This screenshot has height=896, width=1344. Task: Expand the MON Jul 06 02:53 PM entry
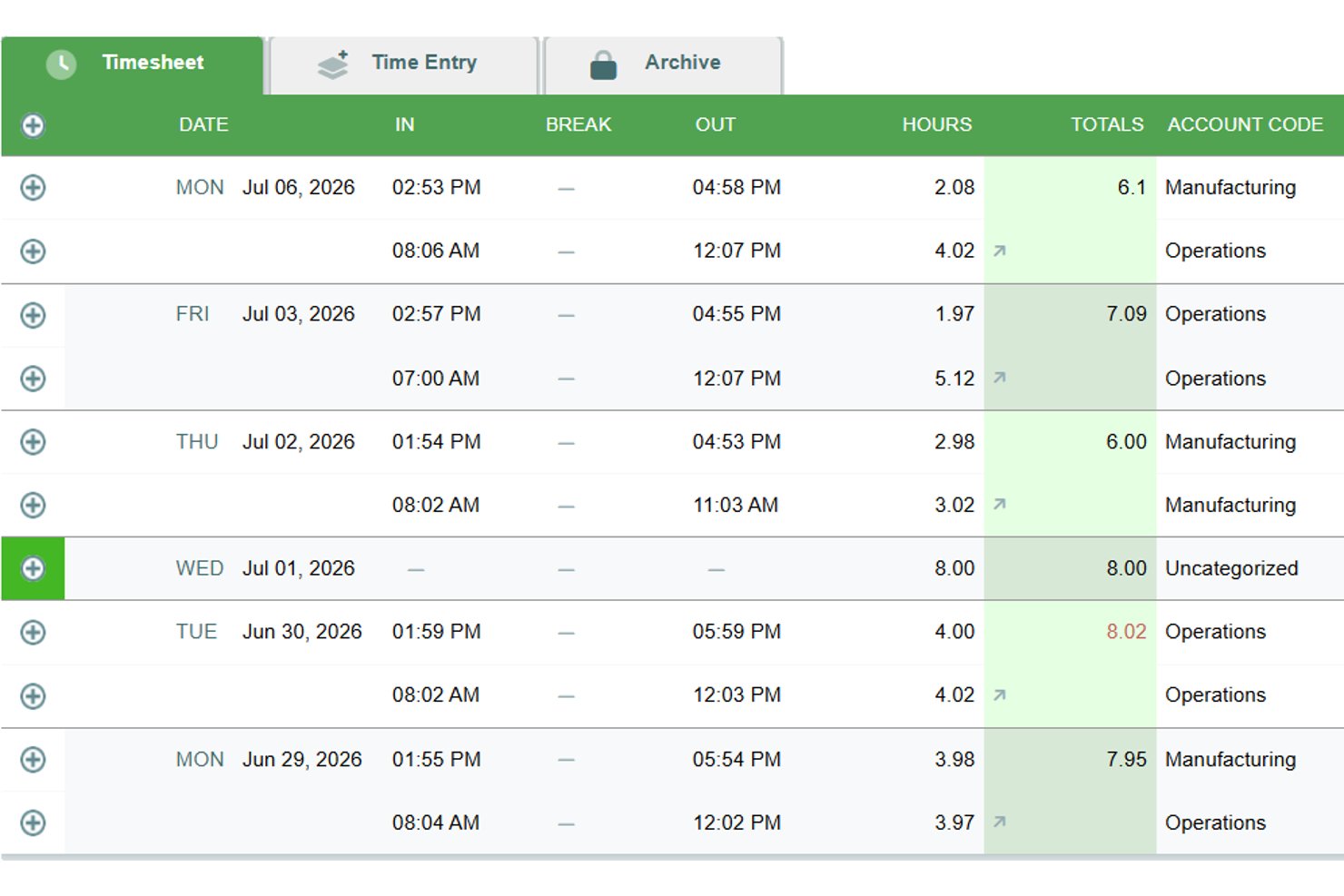pyautogui.click(x=33, y=188)
